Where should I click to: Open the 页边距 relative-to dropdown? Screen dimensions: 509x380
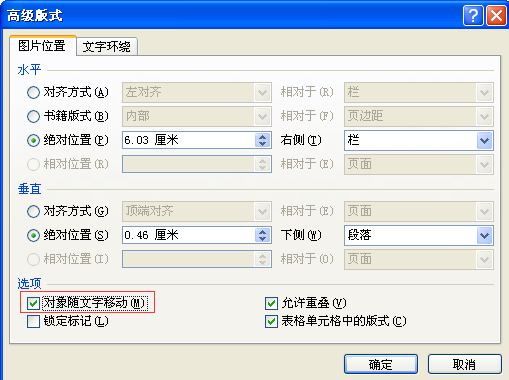484,116
